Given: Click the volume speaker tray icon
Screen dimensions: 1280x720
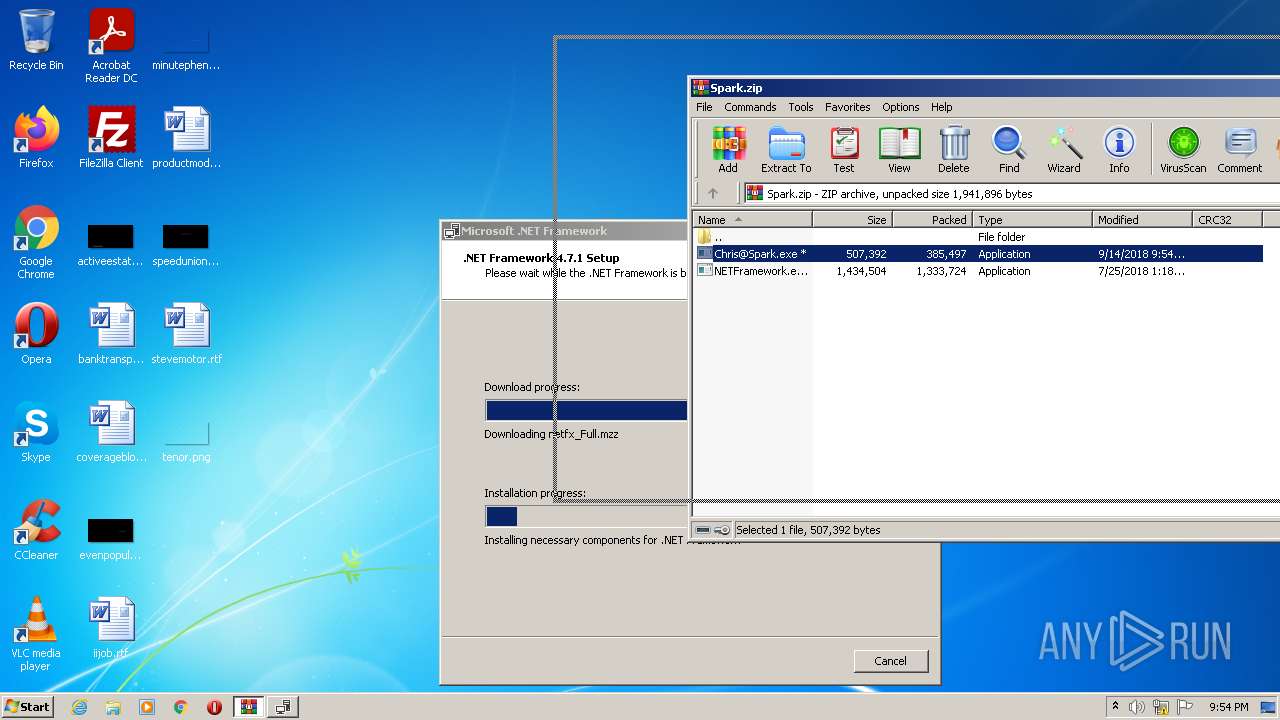Looking at the screenshot, I should (1137, 707).
